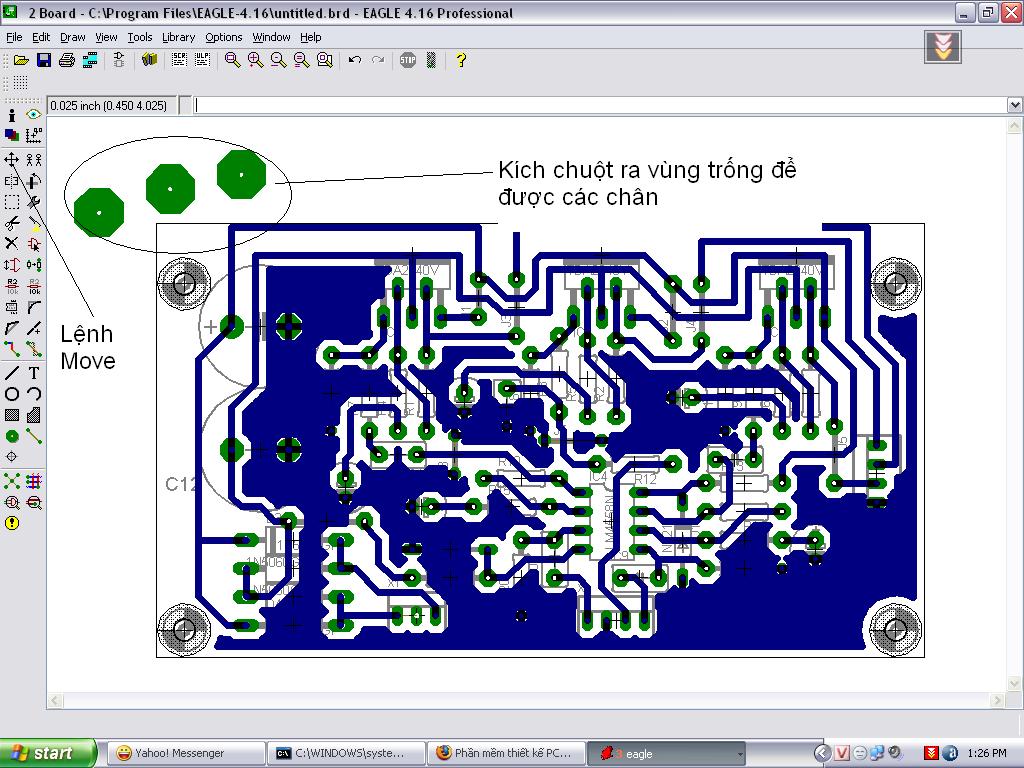Zoom out with the minus magnifier
This screenshot has width=1024, height=768.
278,60
